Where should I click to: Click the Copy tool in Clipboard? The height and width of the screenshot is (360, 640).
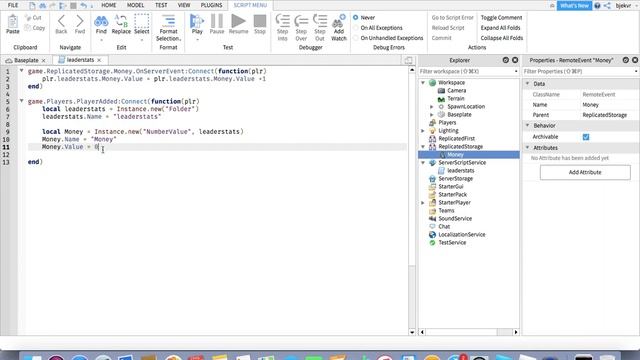coord(34,28)
